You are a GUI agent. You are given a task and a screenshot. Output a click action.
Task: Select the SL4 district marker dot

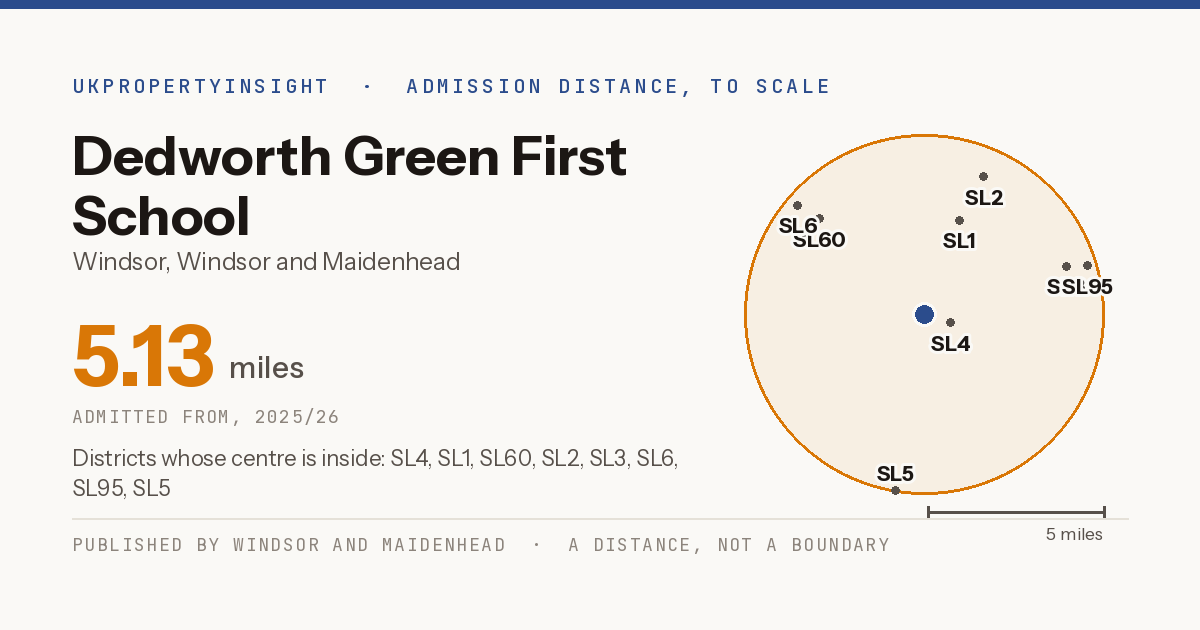coord(950,322)
